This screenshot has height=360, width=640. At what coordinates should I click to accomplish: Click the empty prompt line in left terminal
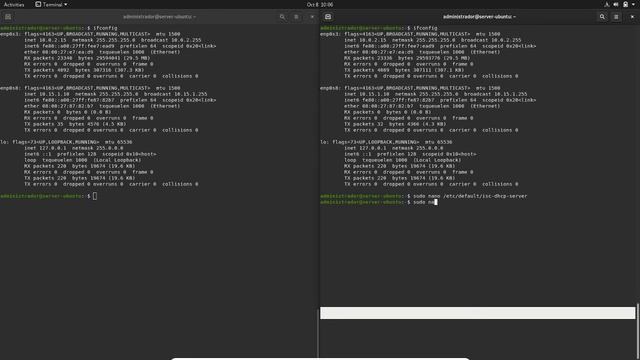click(x=49, y=196)
